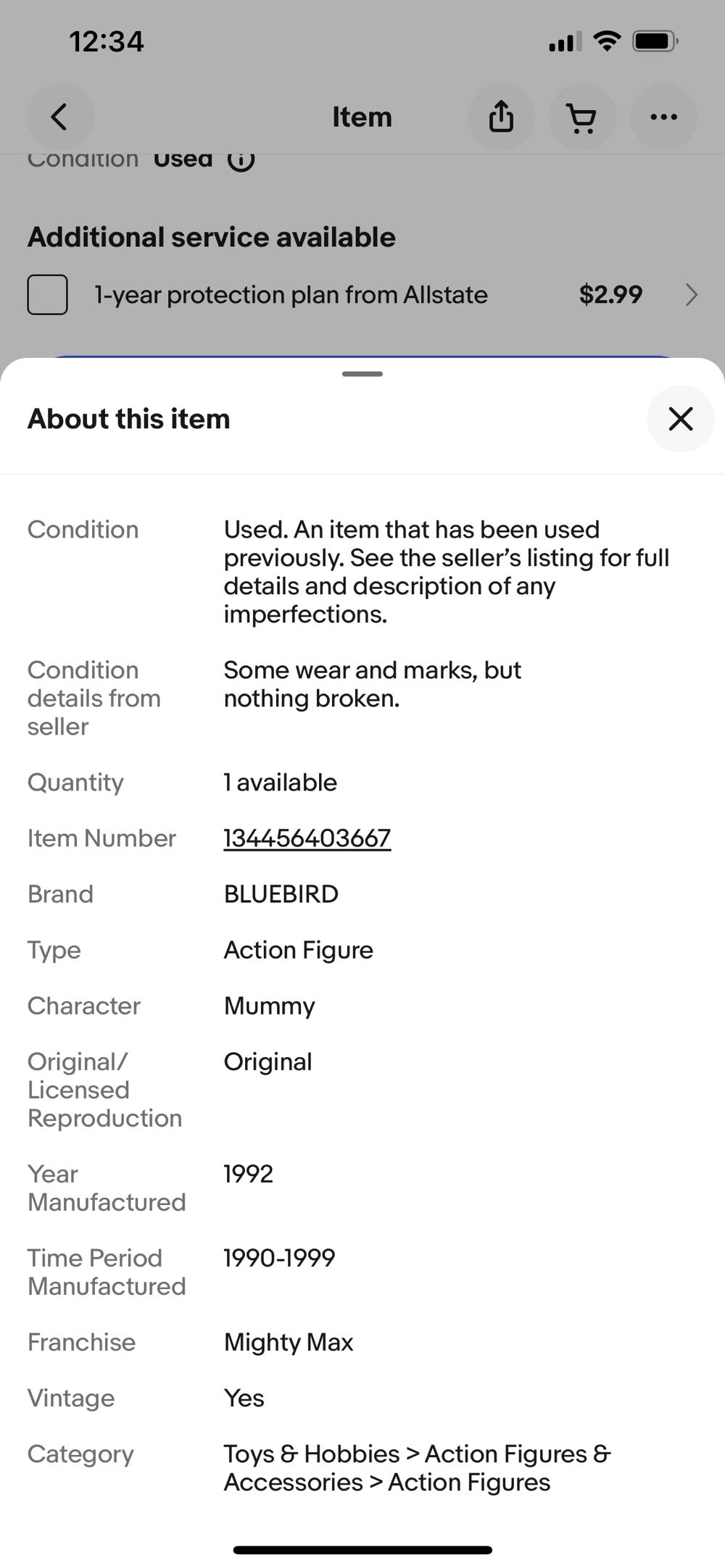Tap the back arrow icon
The image size is (725, 1568).
(x=60, y=117)
